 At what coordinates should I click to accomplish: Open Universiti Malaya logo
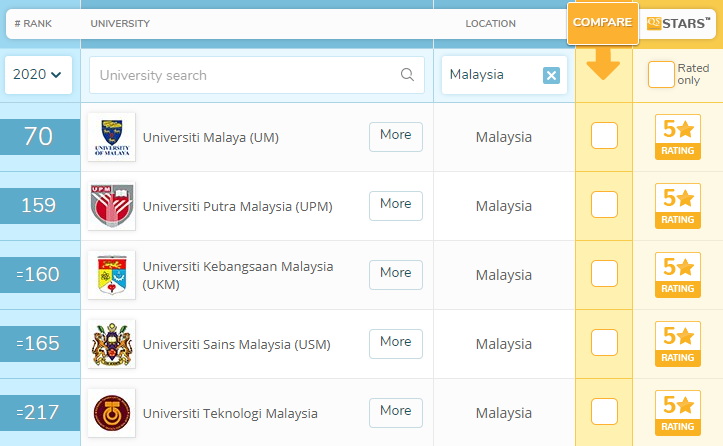(x=112, y=137)
